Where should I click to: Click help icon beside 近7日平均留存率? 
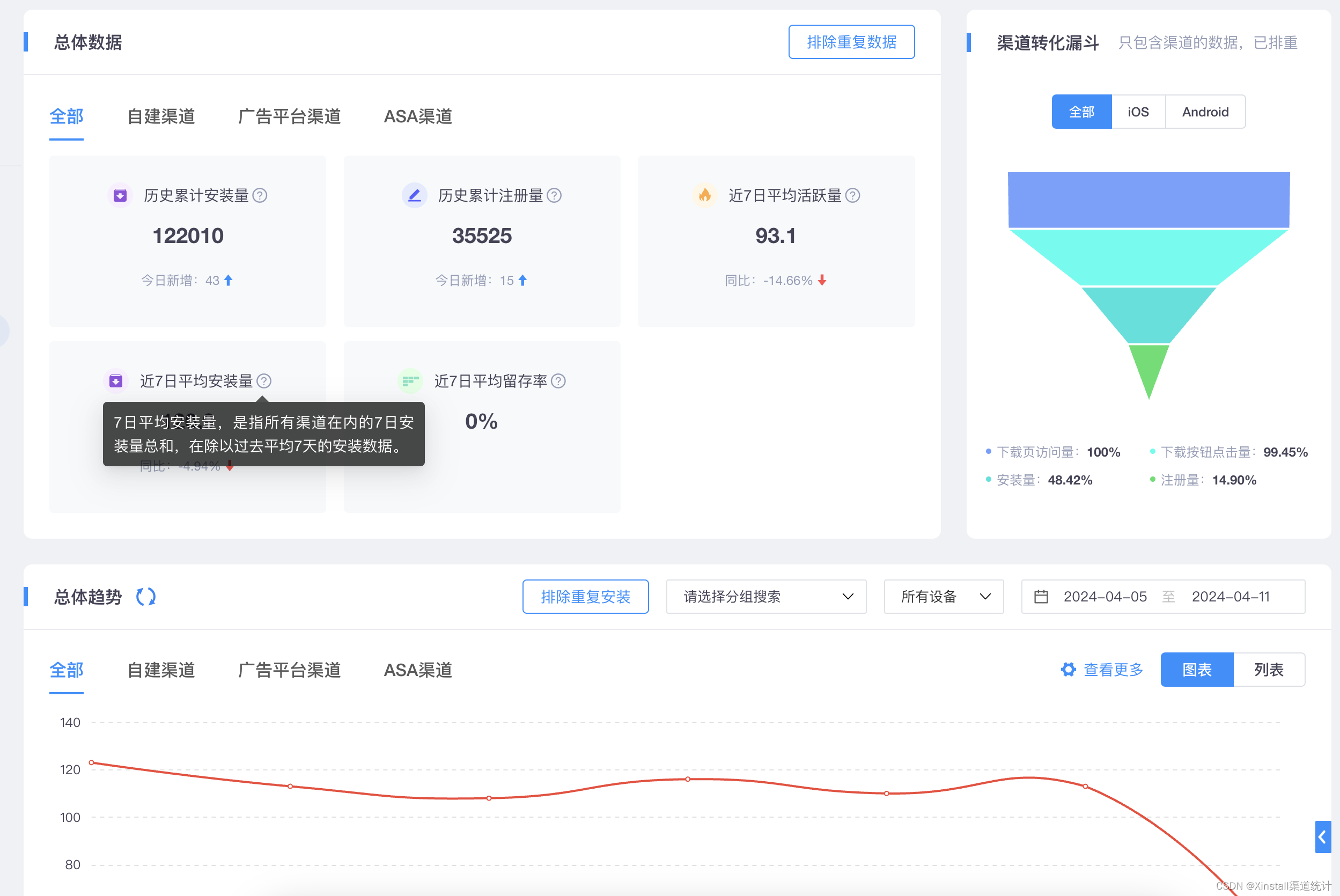[558, 380]
